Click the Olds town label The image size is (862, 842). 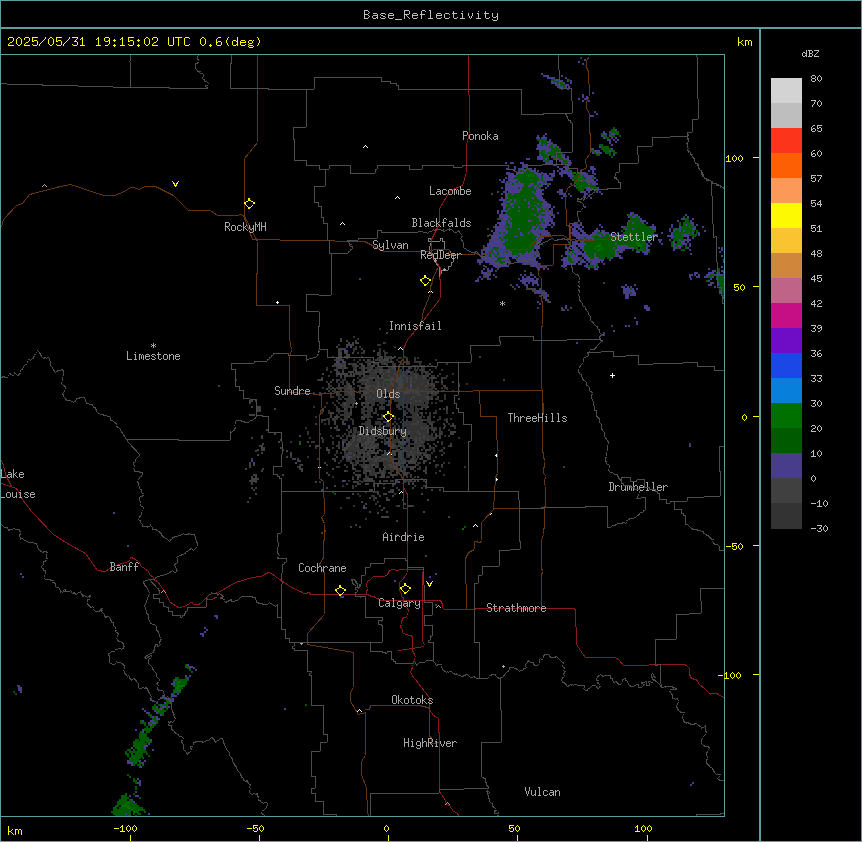pyautogui.click(x=388, y=394)
